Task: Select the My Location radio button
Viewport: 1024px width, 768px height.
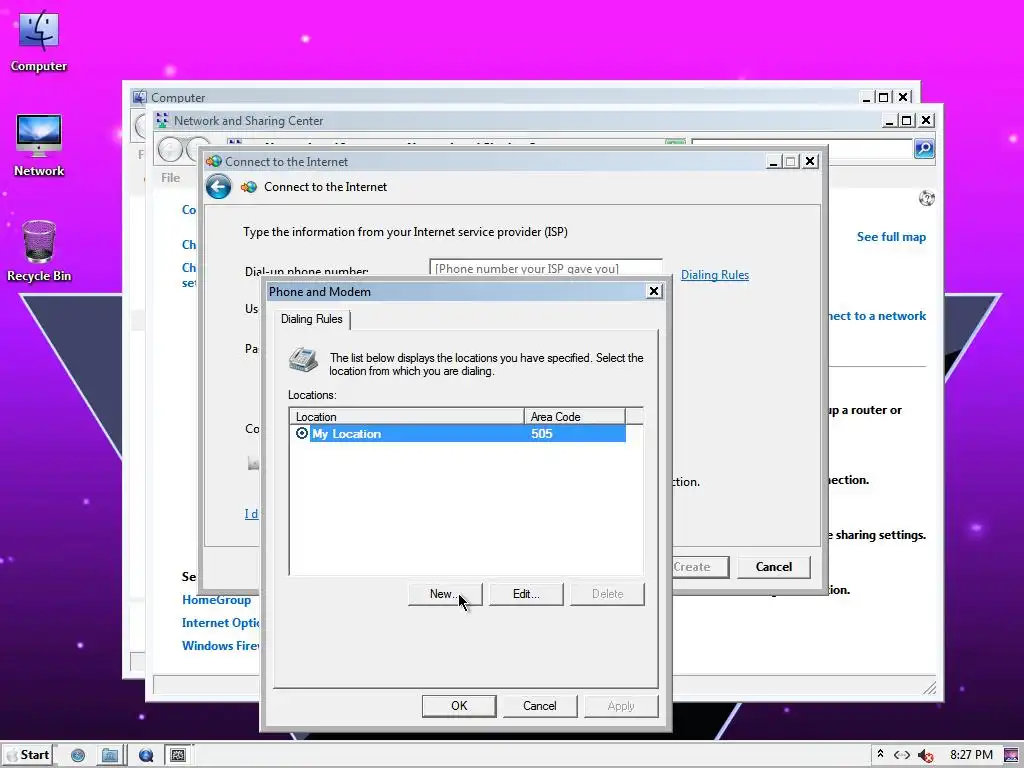Action: [x=302, y=433]
